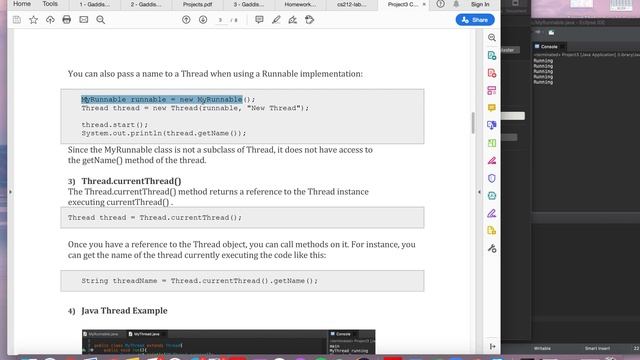This screenshot has height=360, width=640.
Task: Open the Export PDF tool in side panel
Action: tap(492, 55)
